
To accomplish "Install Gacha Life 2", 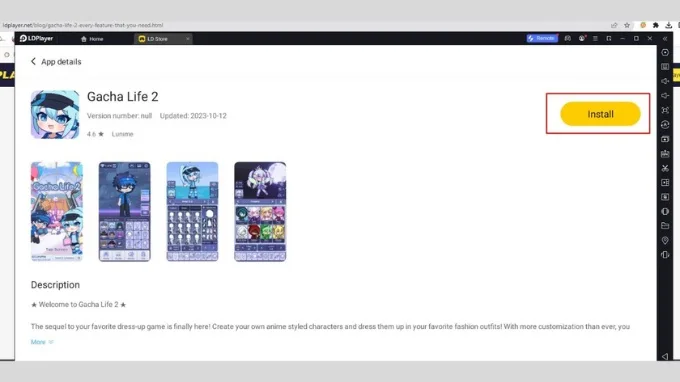I will coord(600,114).
